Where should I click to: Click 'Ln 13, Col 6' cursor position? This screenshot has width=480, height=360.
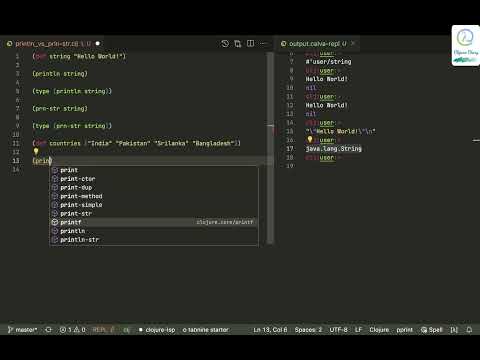(x=270, y=330)
